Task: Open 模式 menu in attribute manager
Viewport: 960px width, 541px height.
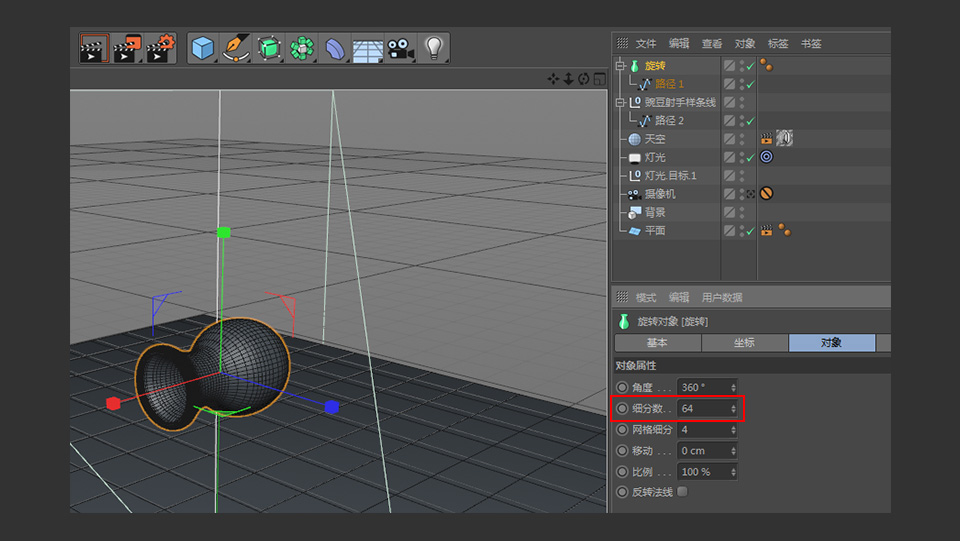Action: point(645,297)
